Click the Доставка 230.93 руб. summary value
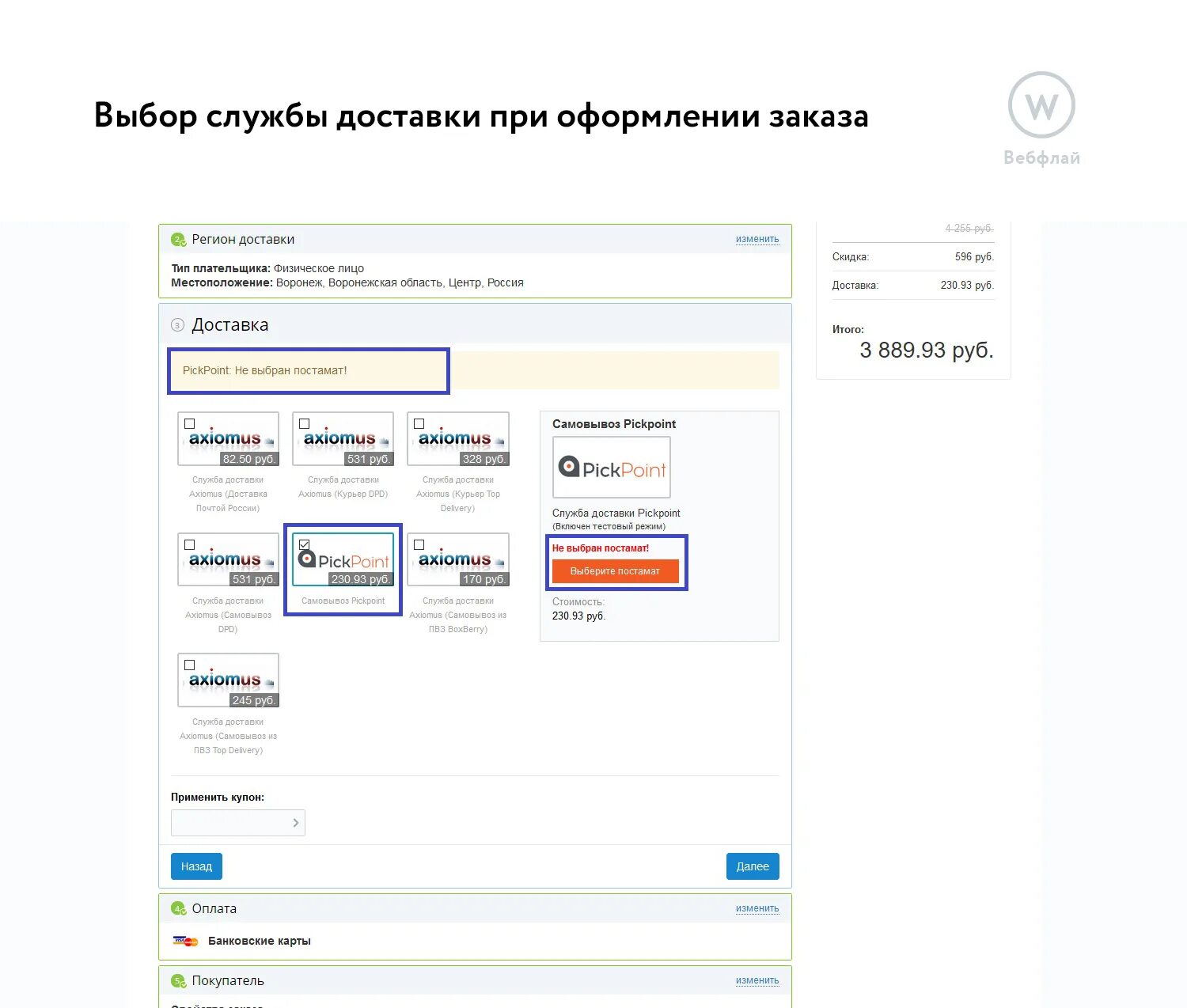 click(x=967, y=286)
